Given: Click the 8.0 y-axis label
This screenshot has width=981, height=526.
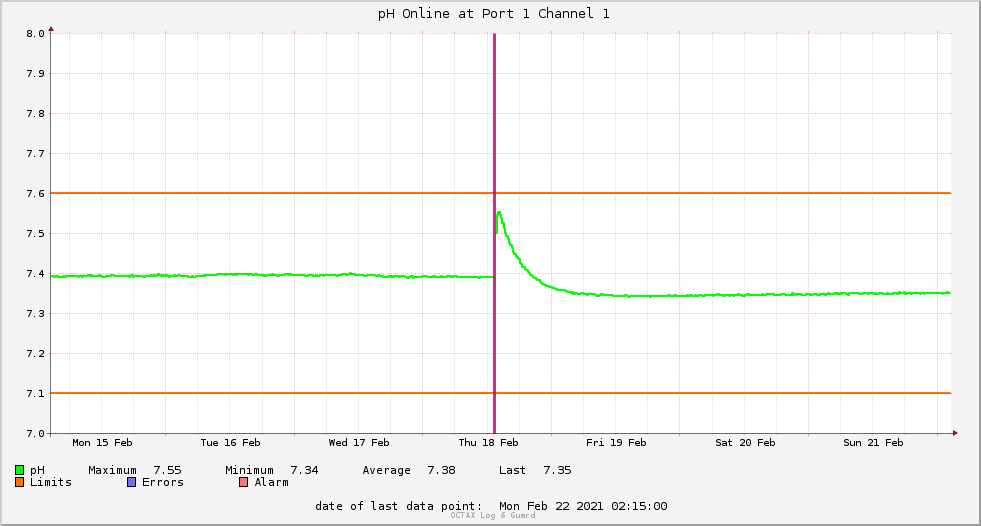Looking at the screenshot, I should 36,34.
